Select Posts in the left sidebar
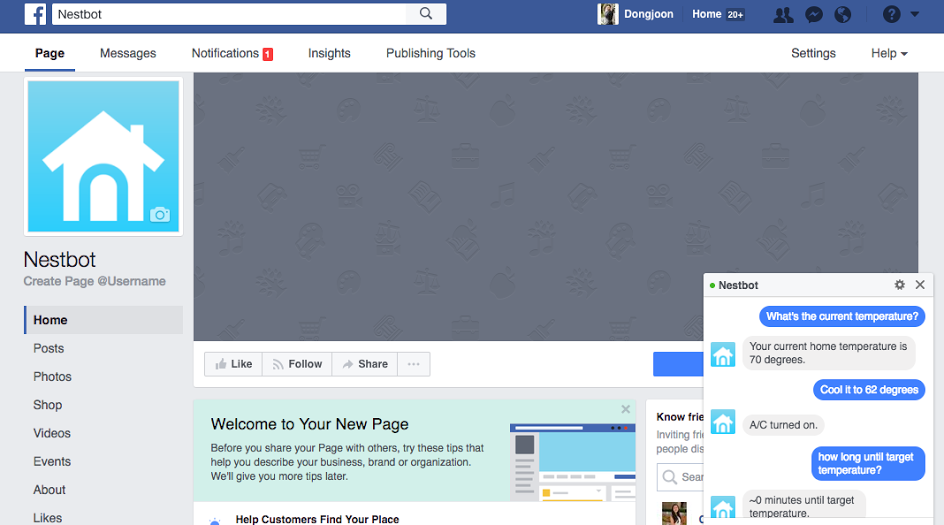This screenshot has width=944, height=525. [x=48, y=348]
